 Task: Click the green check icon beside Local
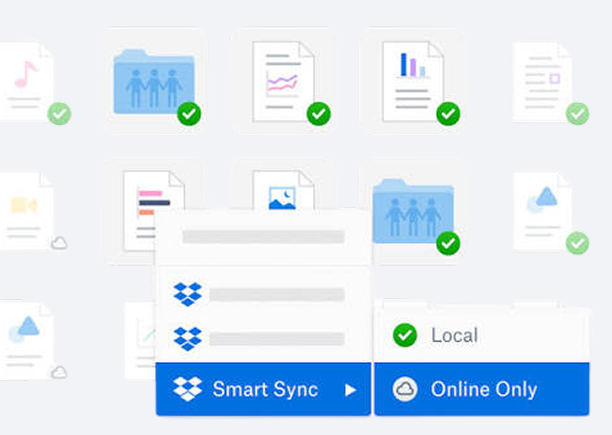(405, 335)
